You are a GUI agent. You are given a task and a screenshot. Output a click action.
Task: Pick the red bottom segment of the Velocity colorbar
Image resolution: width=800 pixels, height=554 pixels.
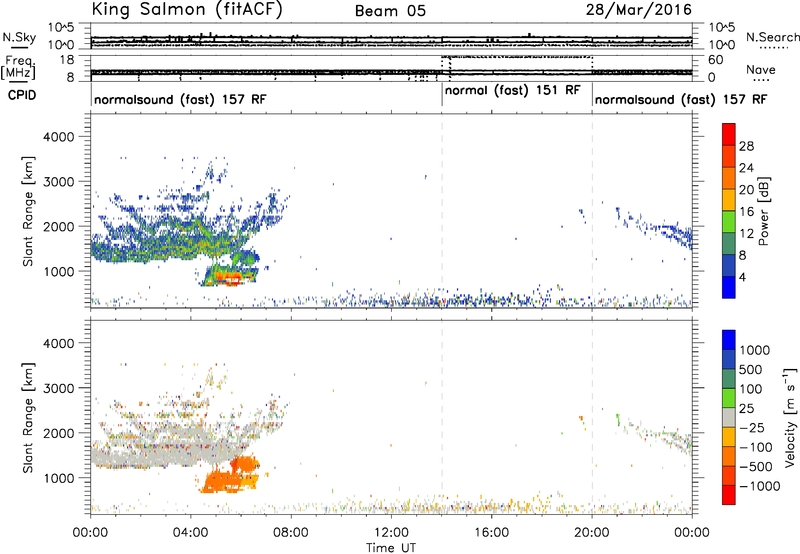(729, 495)
